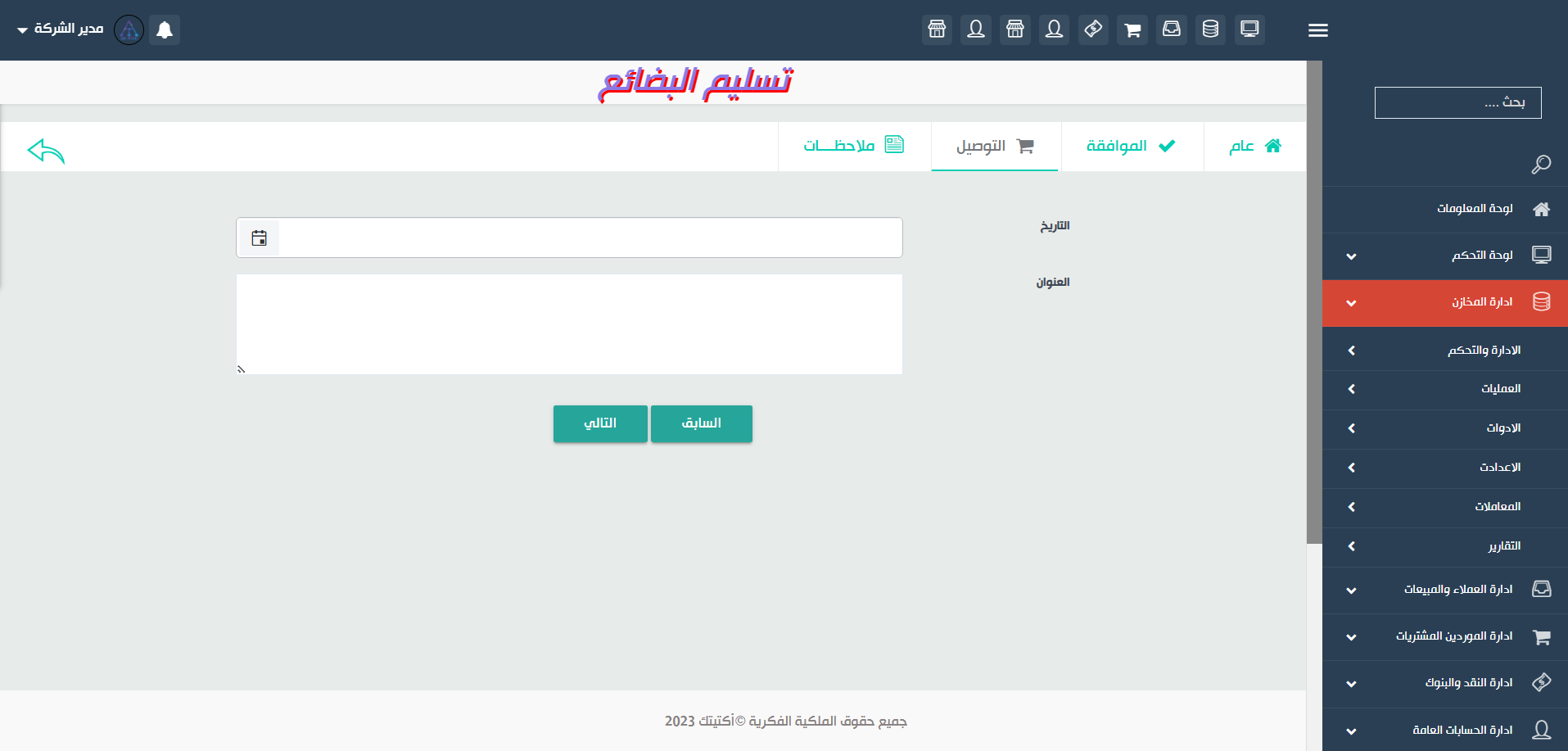Click the shopping cart icon in top toolbar
Viewport: 1568px width, 751px height.
pos(1132,29)
